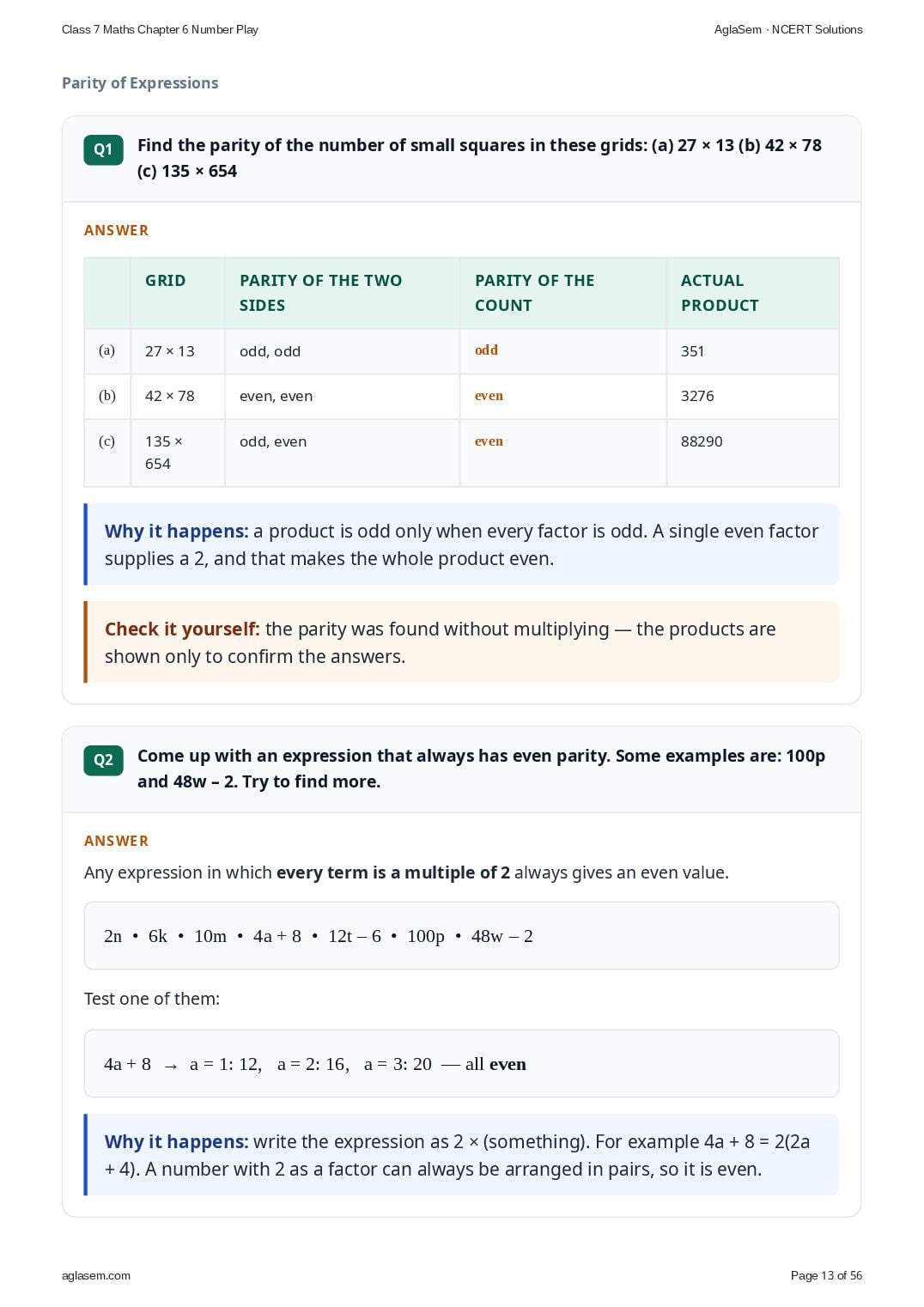Click the 27 × 13 grid cell
This screenshot has width=924, height=1307.
pos(170,351)
